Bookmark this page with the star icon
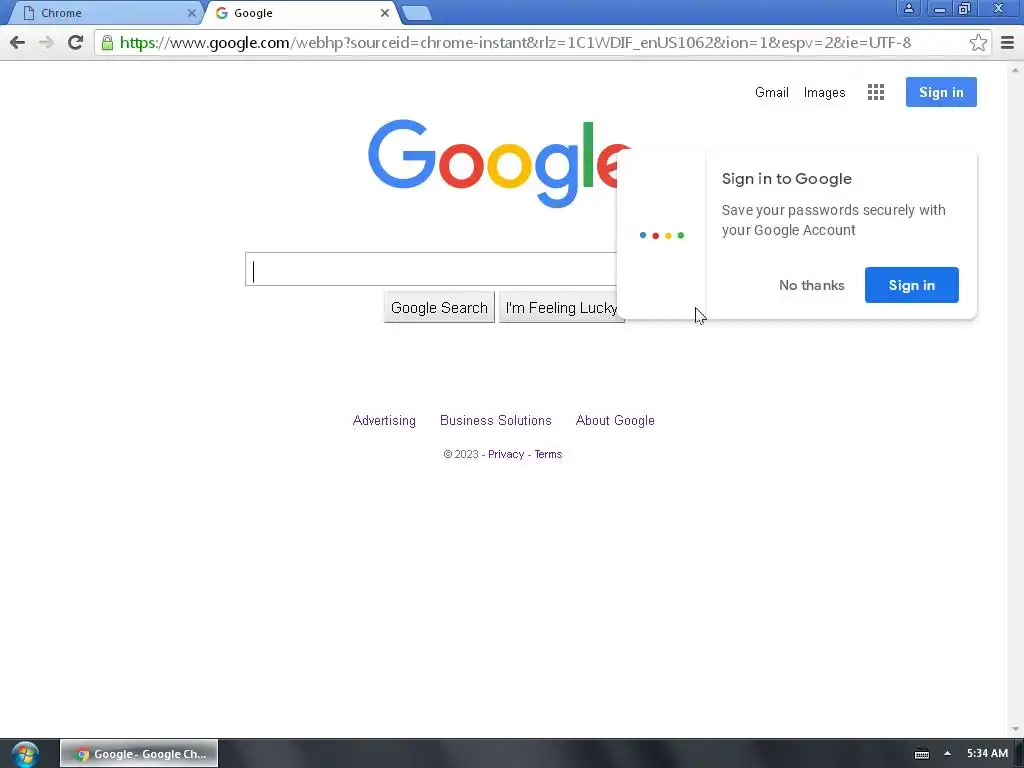The height and width of the screenshot is (768, 1024). coord(978,42)
